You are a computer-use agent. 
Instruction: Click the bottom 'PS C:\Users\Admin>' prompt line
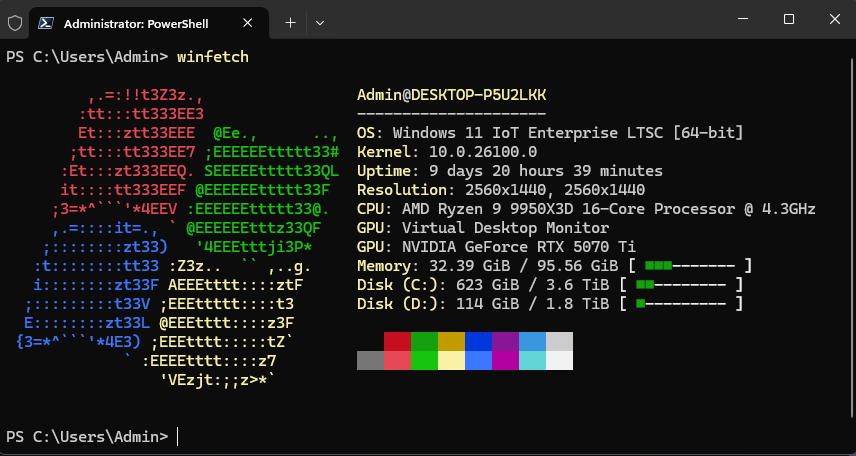[87, 437]
